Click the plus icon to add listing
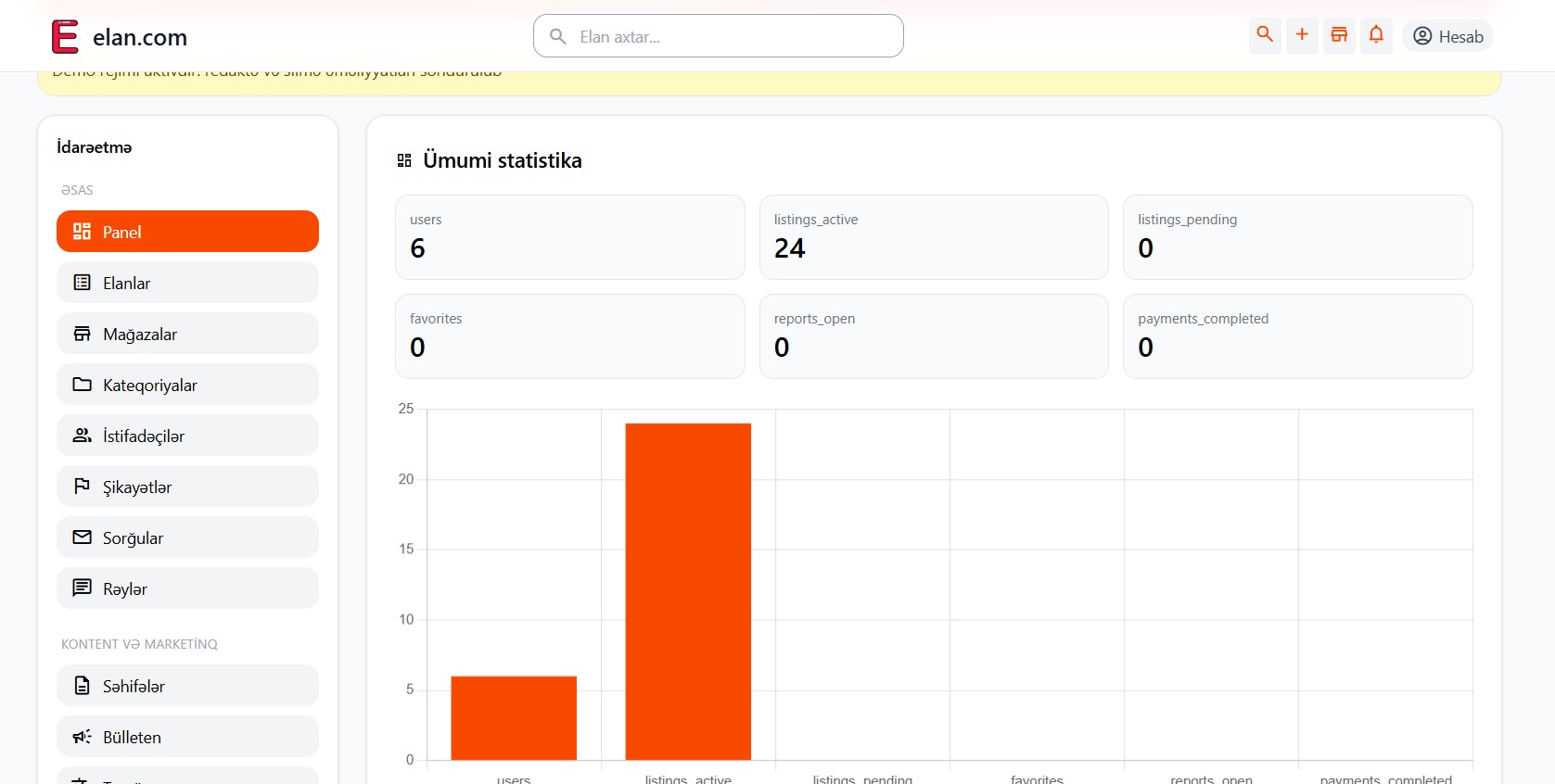 (x=1302, y=35)
